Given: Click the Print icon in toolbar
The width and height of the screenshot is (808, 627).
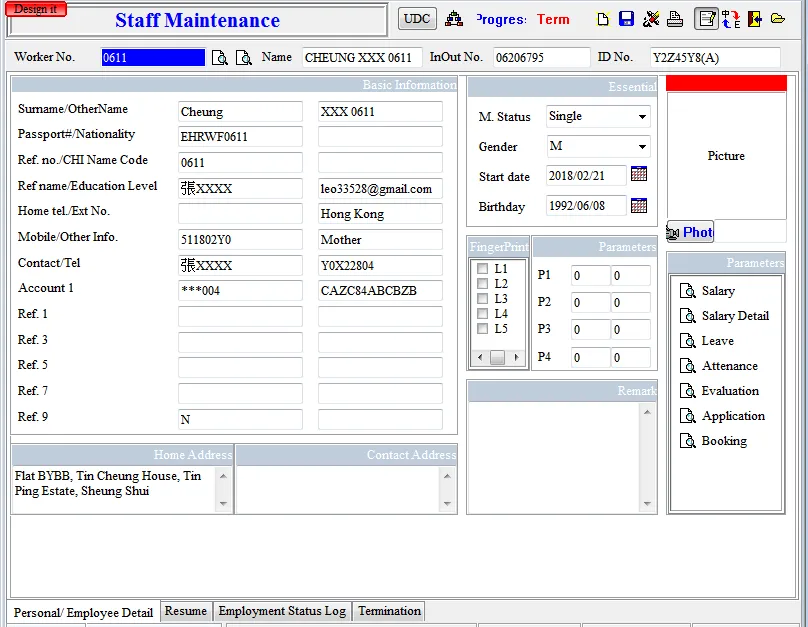Looking at the screenshot, I should coord(675,19).
